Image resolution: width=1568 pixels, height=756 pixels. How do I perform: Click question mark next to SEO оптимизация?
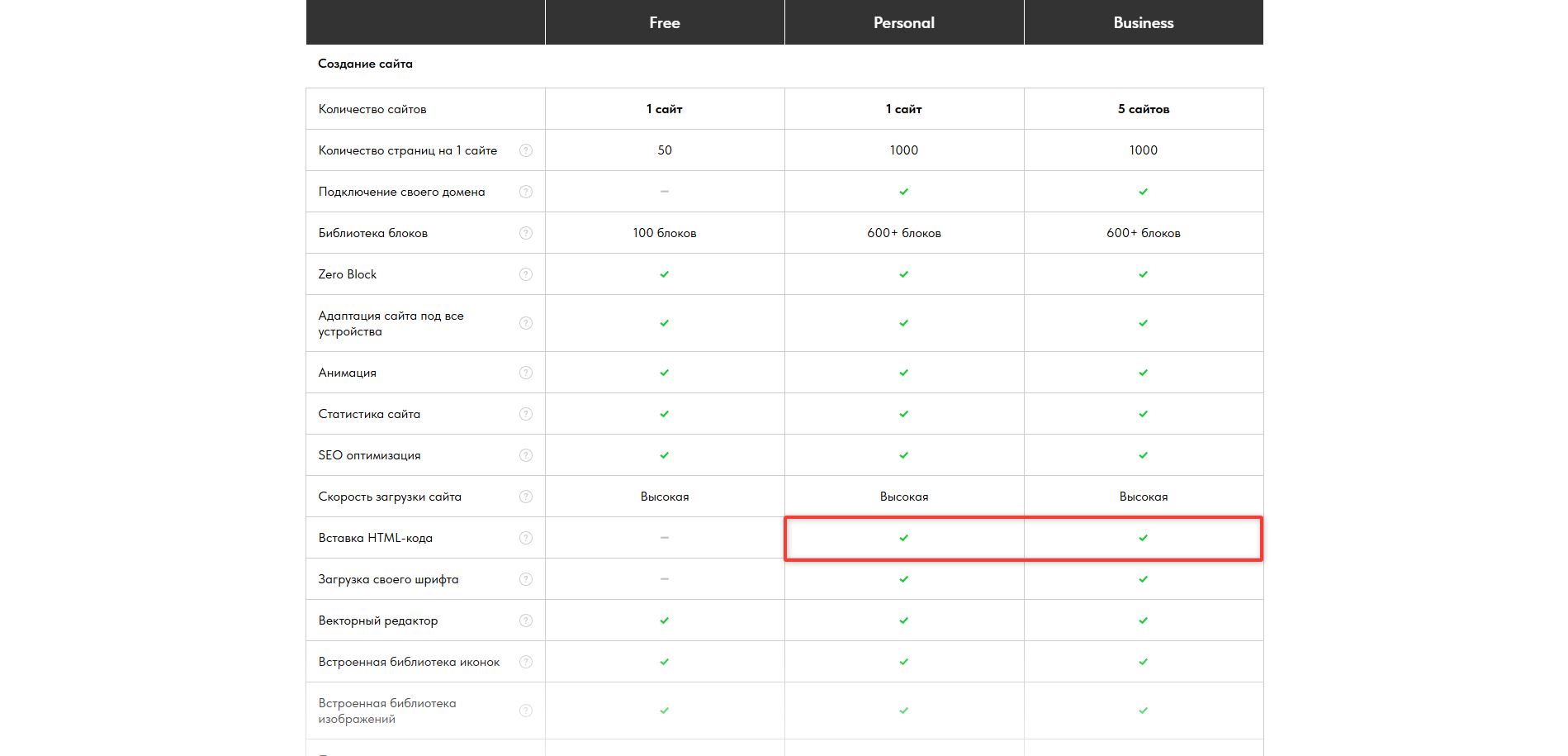526,455
